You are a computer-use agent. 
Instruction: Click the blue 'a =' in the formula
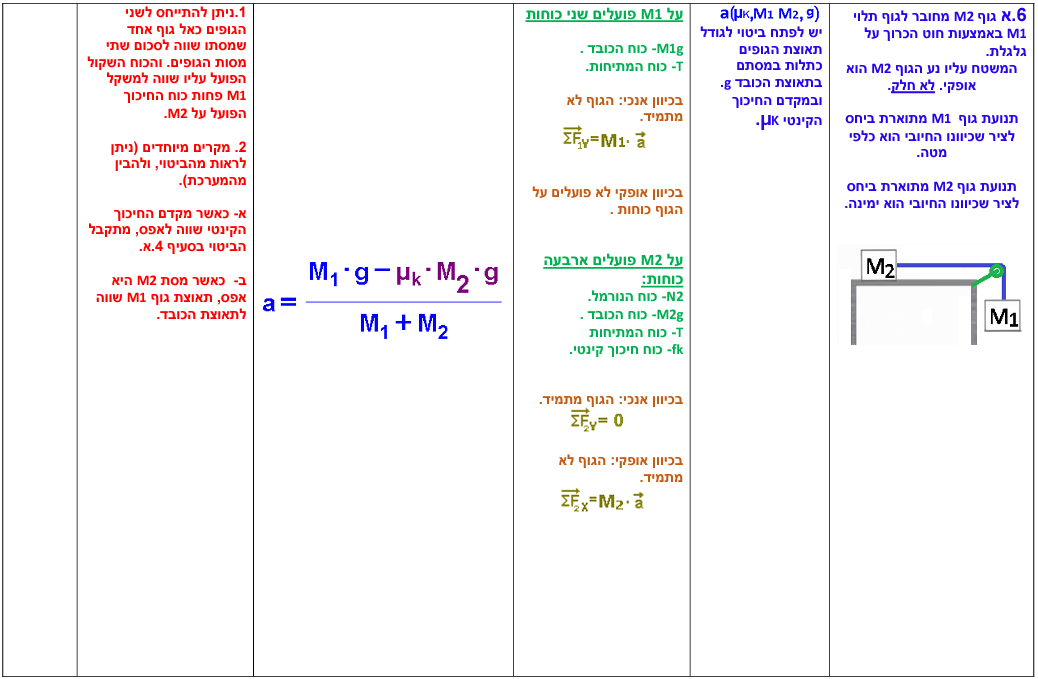(280, 302)
